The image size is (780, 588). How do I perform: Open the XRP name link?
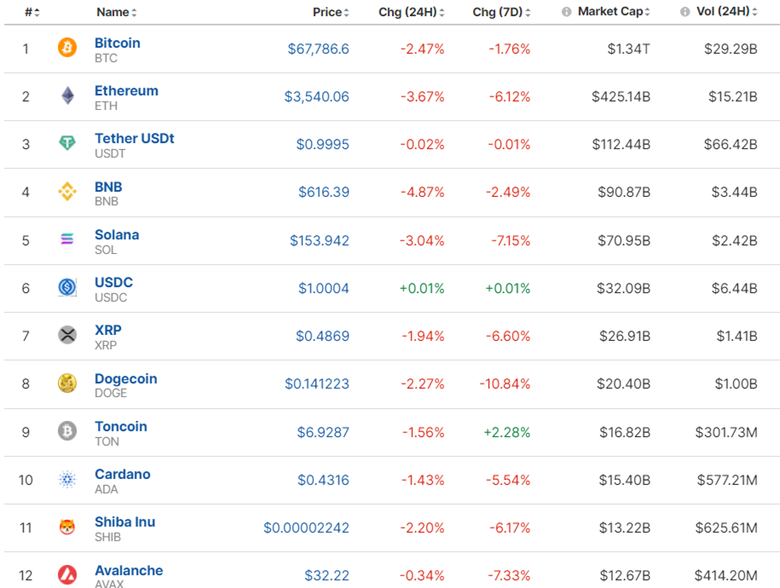(x=108, y=330)
